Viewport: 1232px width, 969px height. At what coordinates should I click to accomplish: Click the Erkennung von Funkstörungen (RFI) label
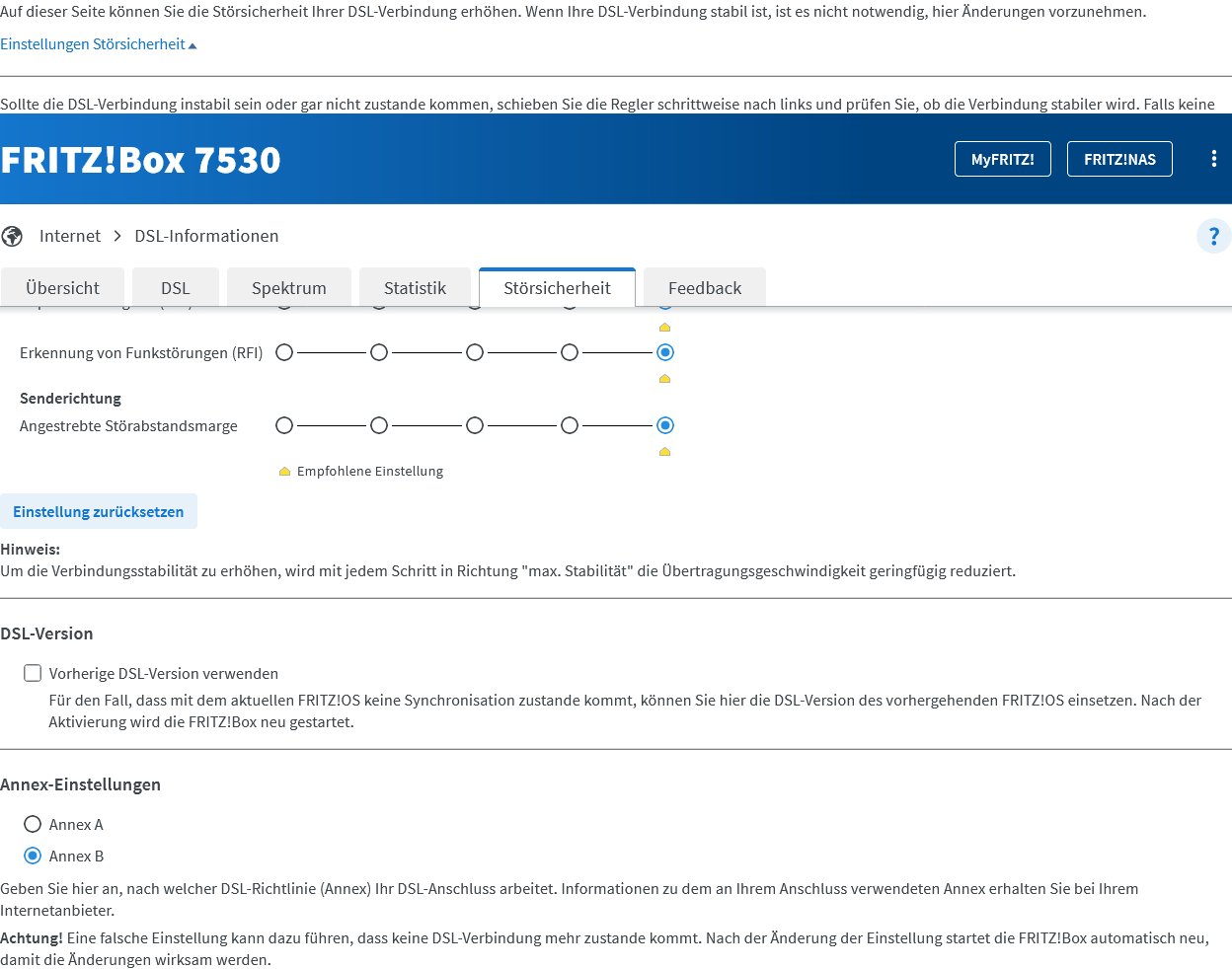141,353
